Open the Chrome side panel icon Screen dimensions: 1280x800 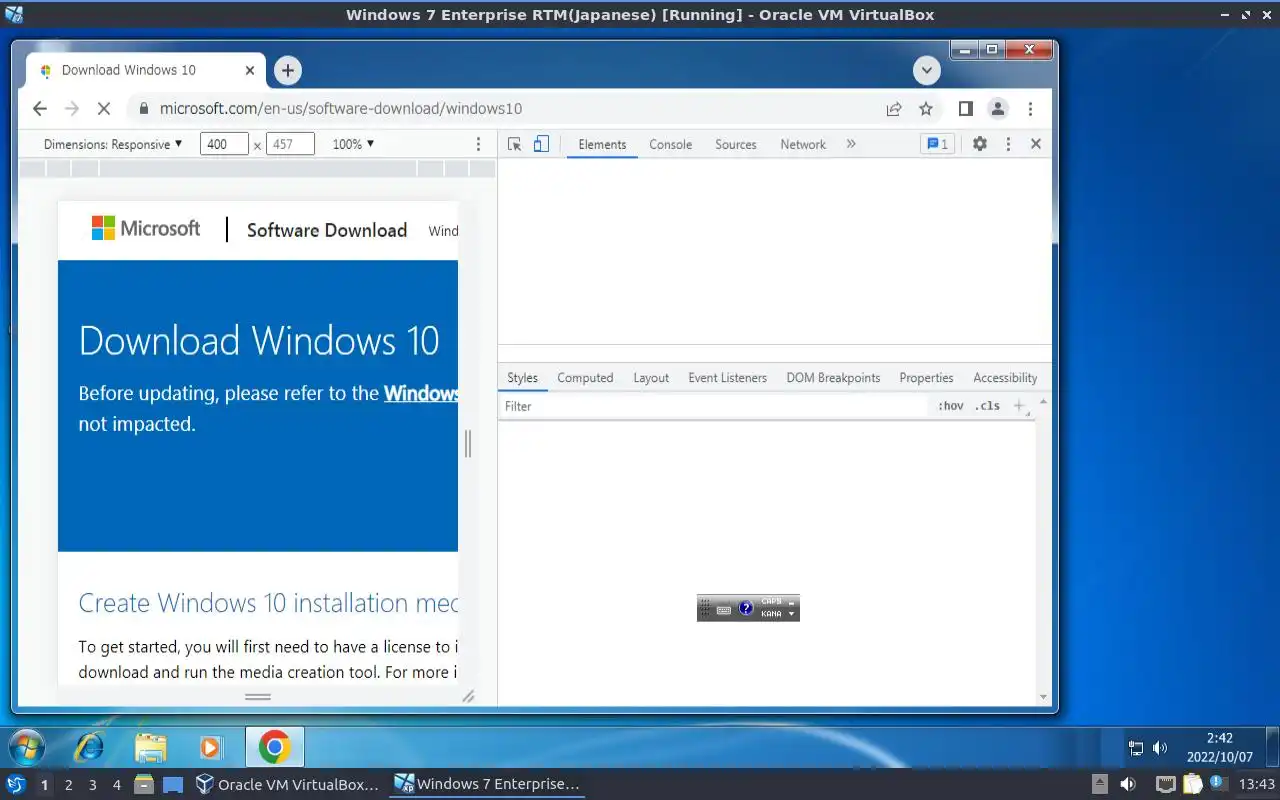(966, 109)
